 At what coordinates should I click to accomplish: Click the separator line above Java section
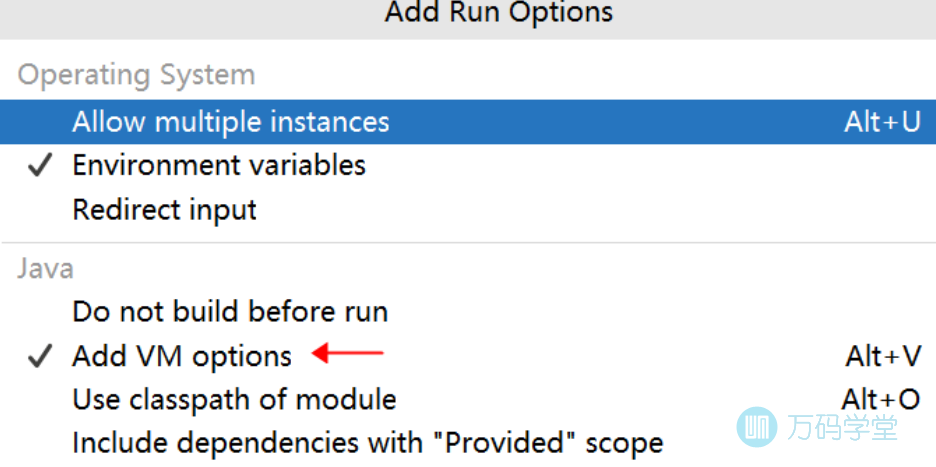click(468, 243)
